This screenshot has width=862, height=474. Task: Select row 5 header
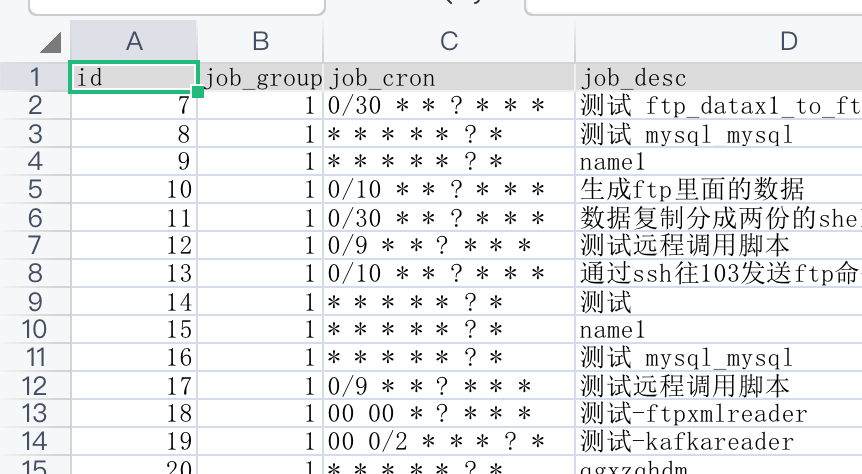tap(35, 189)
